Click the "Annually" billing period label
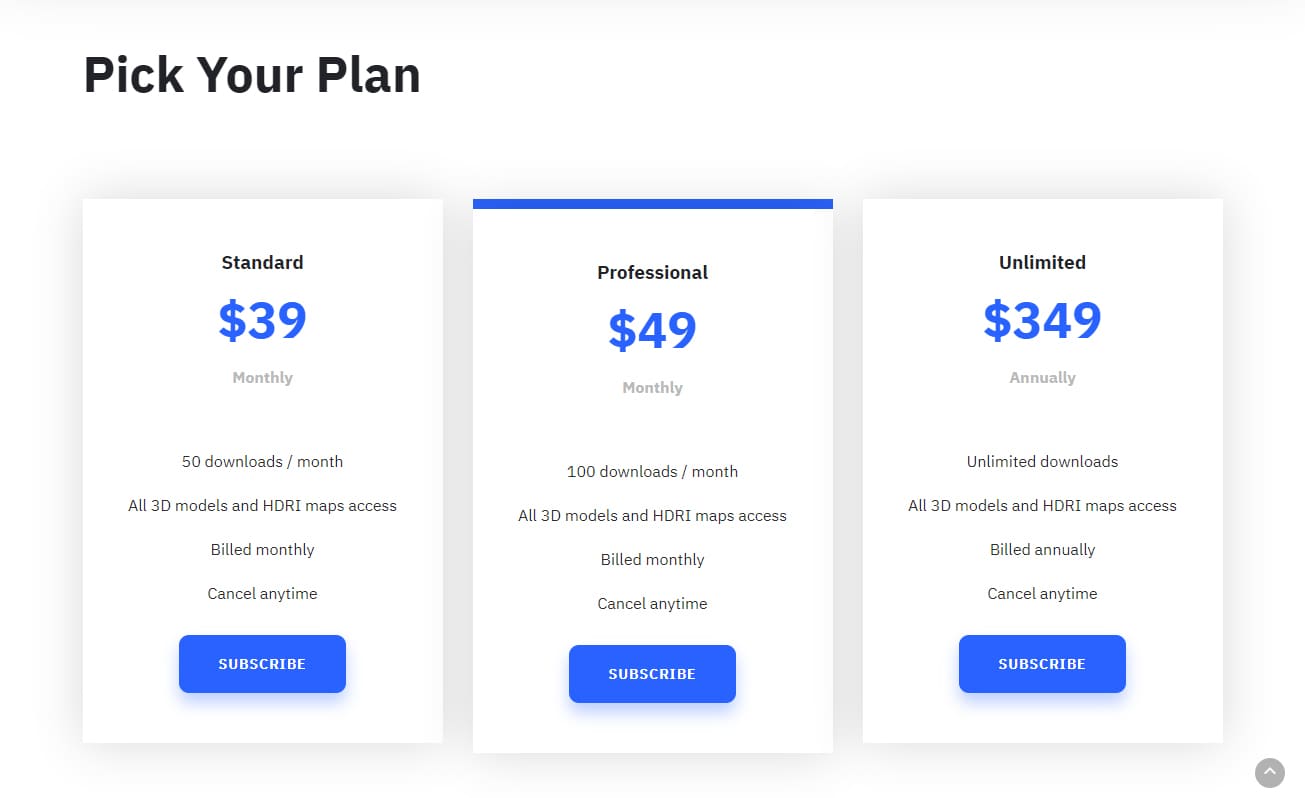 (1042, 378)
